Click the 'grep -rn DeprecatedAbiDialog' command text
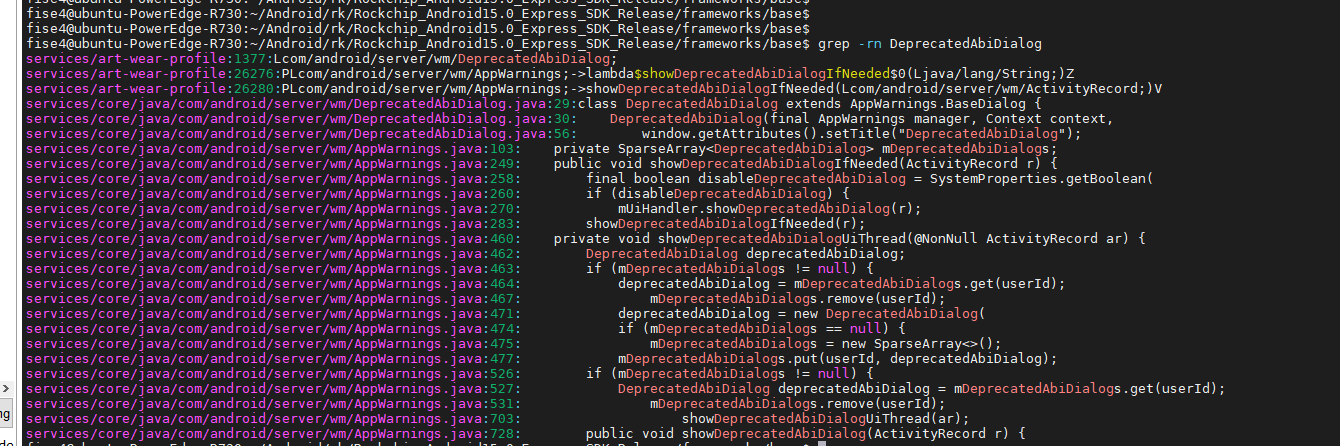Image resolution: width=1340 pixels, height=446 pixels. (x=929, y=44)
